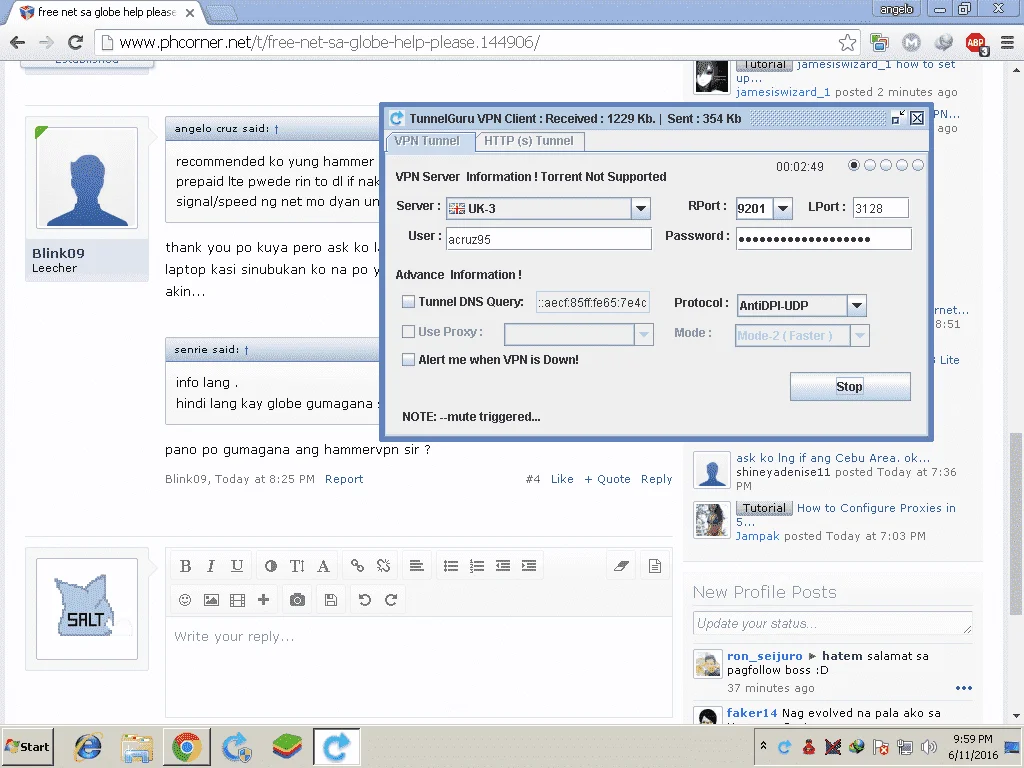Quote Blink09's post

pos(607,479)
